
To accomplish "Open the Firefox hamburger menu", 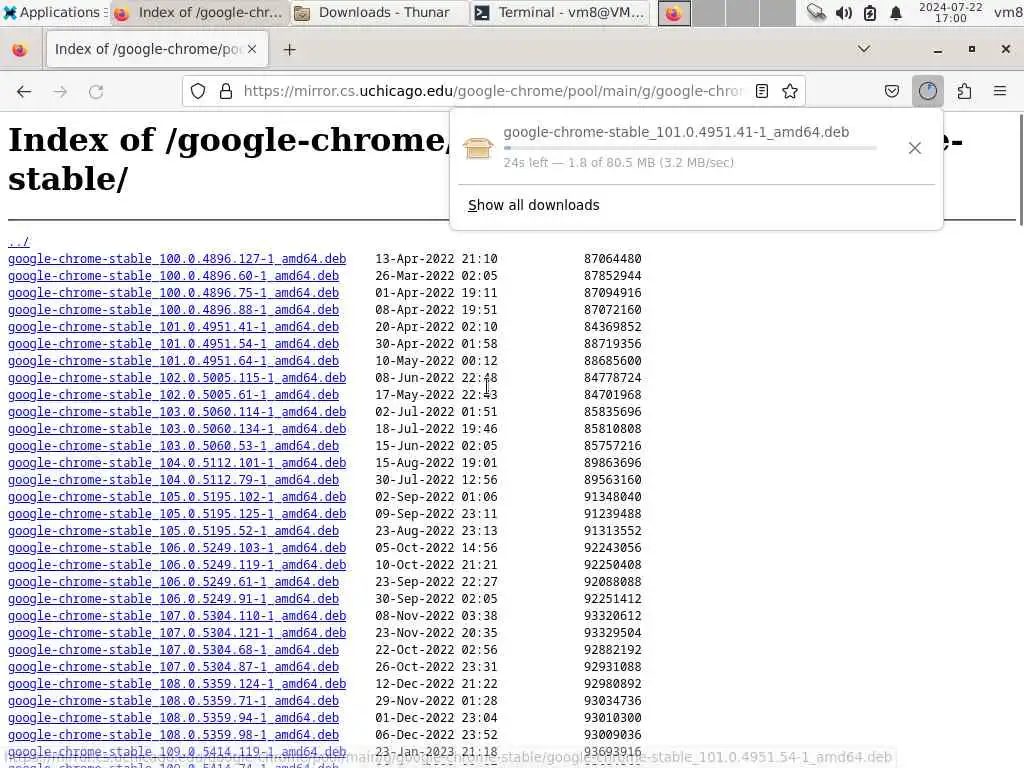I will click(1000, 91).
